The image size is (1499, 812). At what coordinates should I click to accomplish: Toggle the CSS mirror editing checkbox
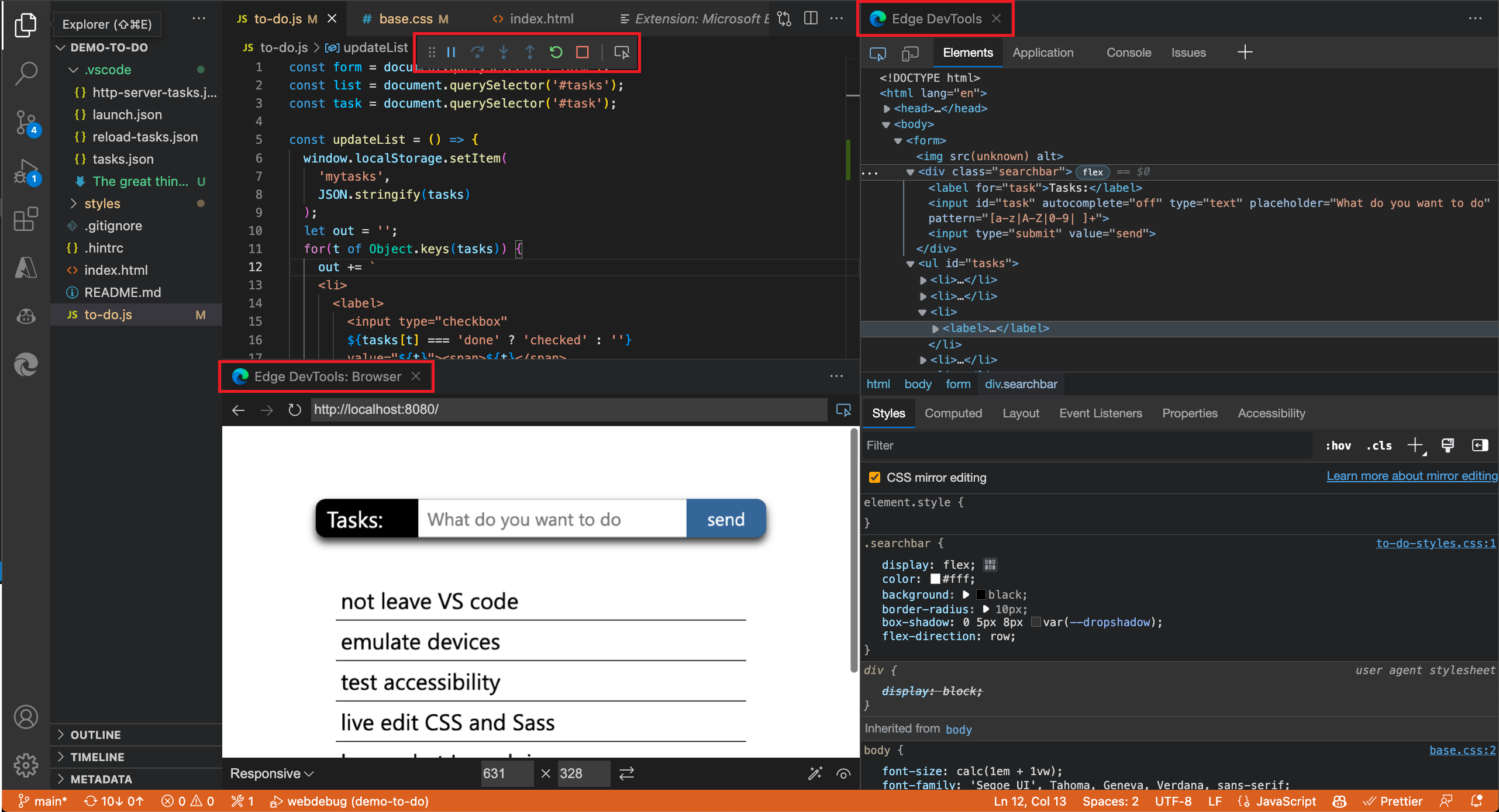click(875, 477)
